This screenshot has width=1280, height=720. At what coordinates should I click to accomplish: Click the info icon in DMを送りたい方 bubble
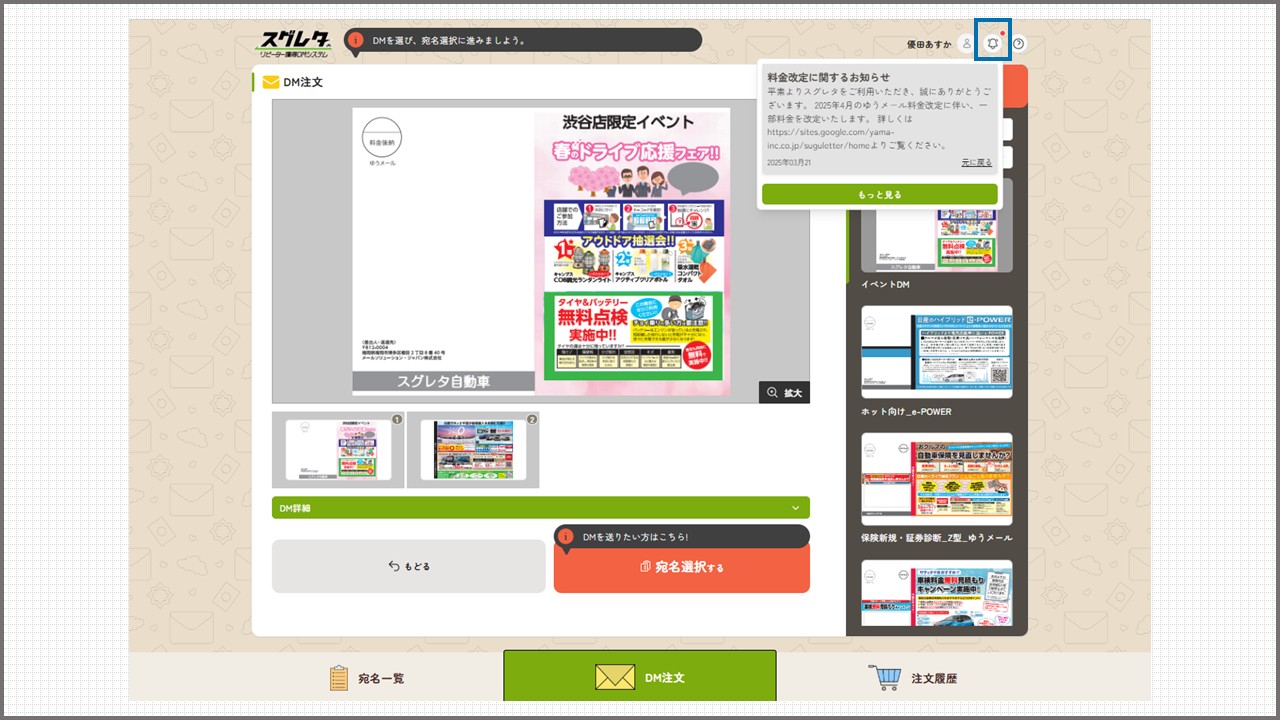(x=565, y=537)
